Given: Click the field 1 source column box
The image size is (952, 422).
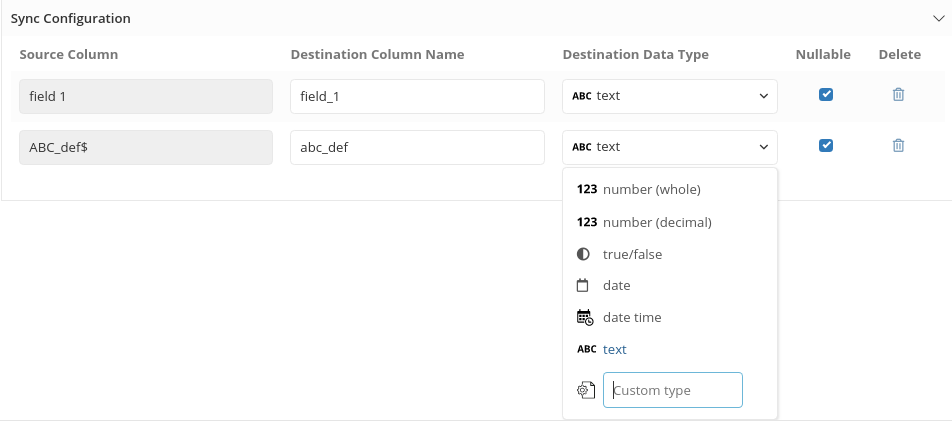Looking at the screenshot, I should click(x=146, y=96).
